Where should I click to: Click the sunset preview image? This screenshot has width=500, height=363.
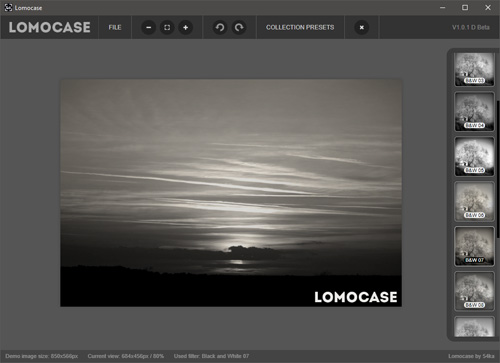coord(231,193)
